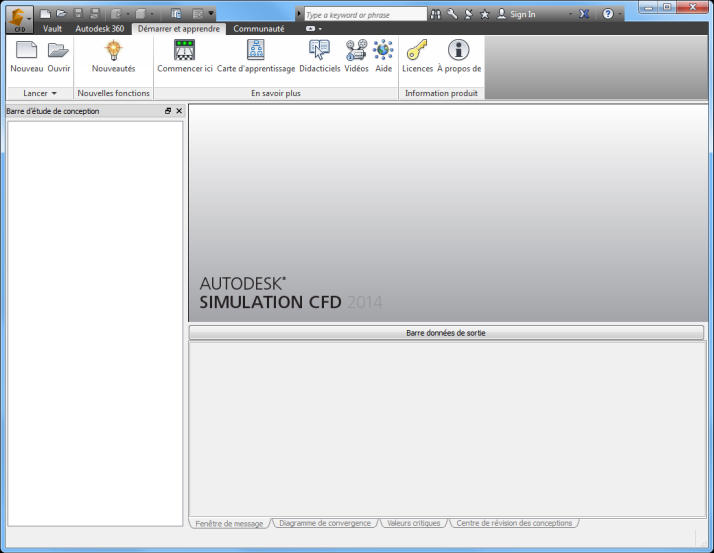
Task: Click the New document icon in the quick access toolbar
Action: point(45,14)
